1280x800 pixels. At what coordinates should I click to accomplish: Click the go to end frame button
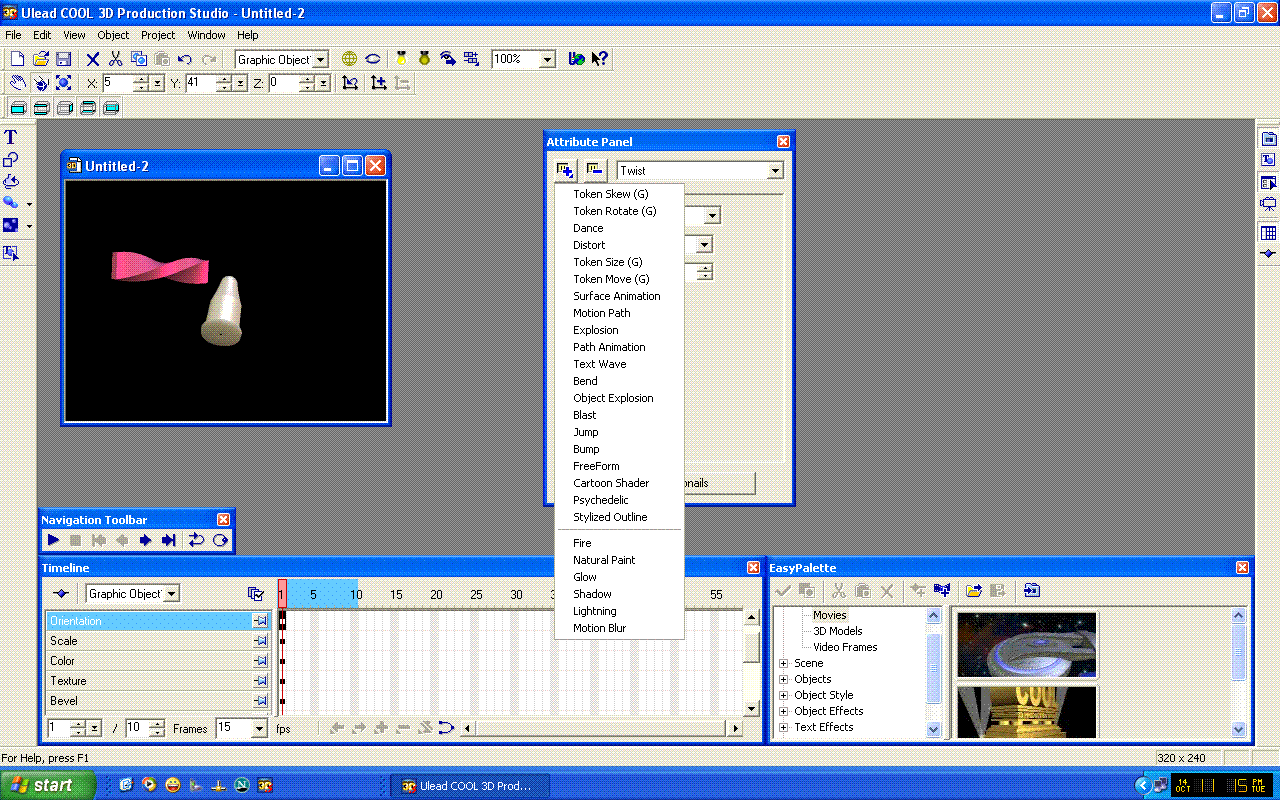168,540
